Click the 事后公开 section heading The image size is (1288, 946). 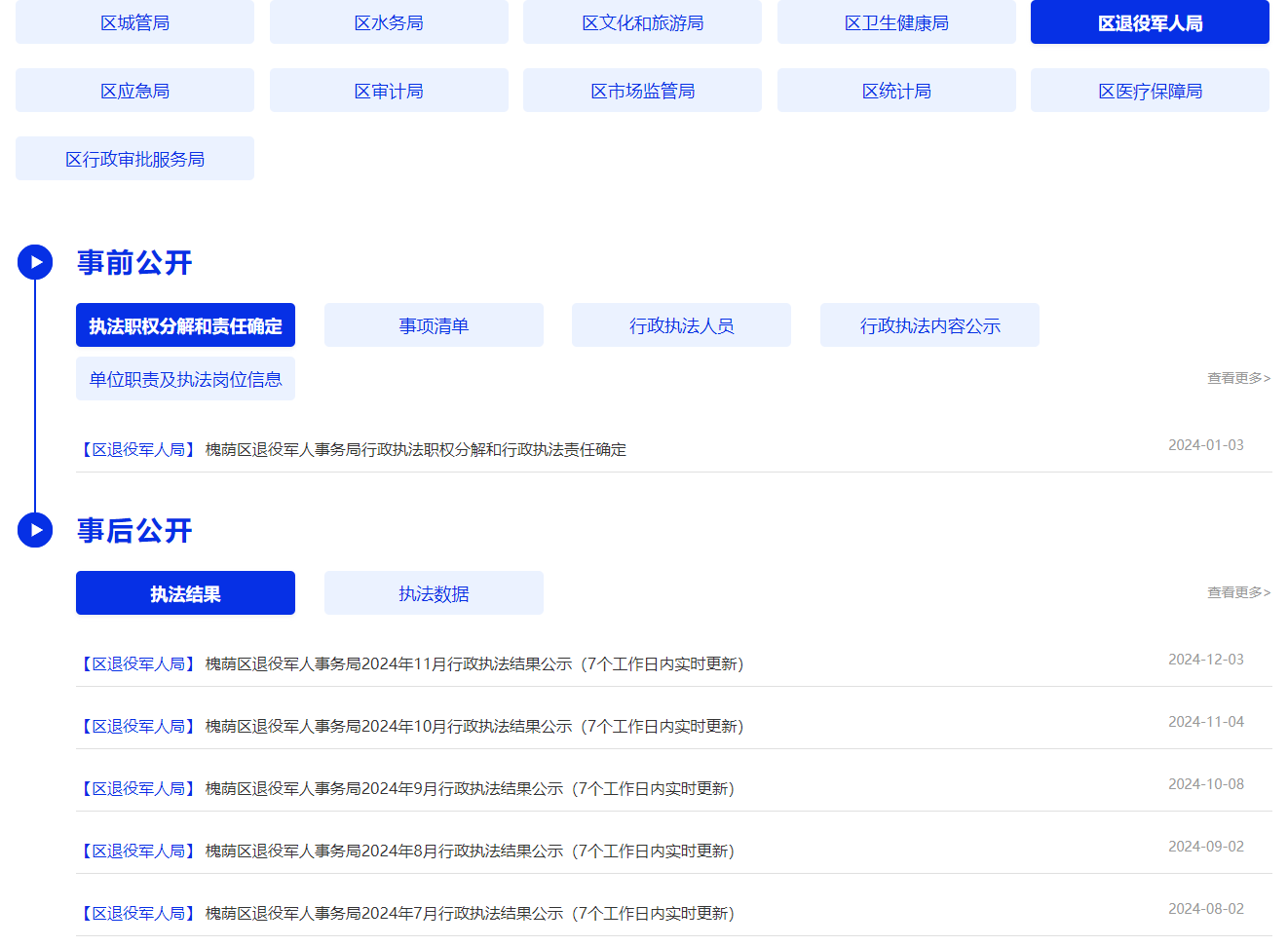click(134, 530)
